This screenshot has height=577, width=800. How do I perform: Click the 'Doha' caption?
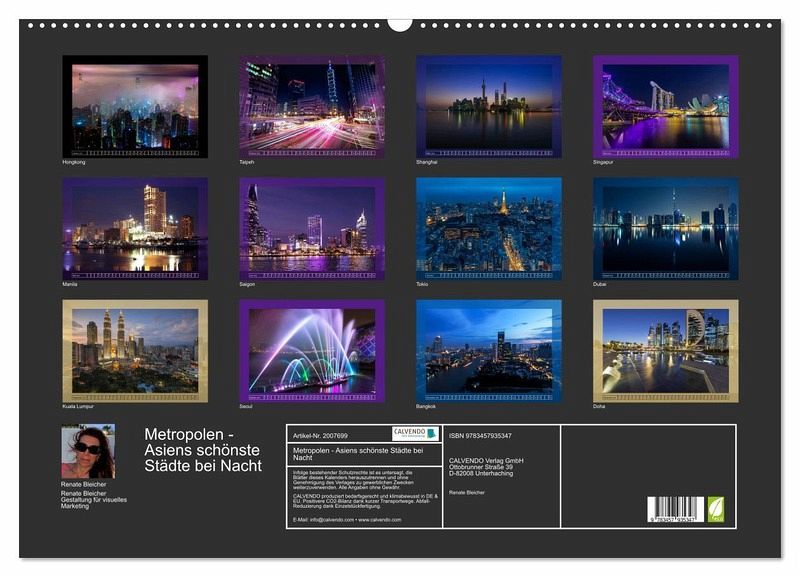(599, 407)
